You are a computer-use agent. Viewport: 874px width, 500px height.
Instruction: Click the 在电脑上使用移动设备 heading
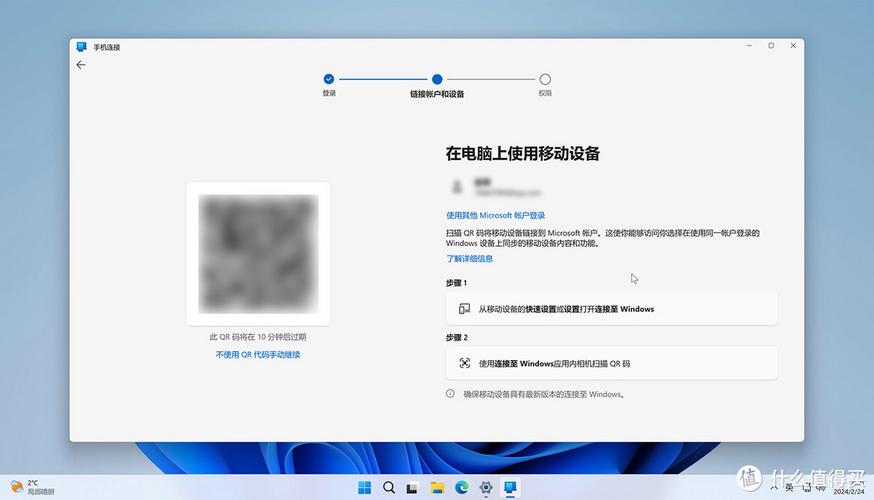[x=523, y=154]
